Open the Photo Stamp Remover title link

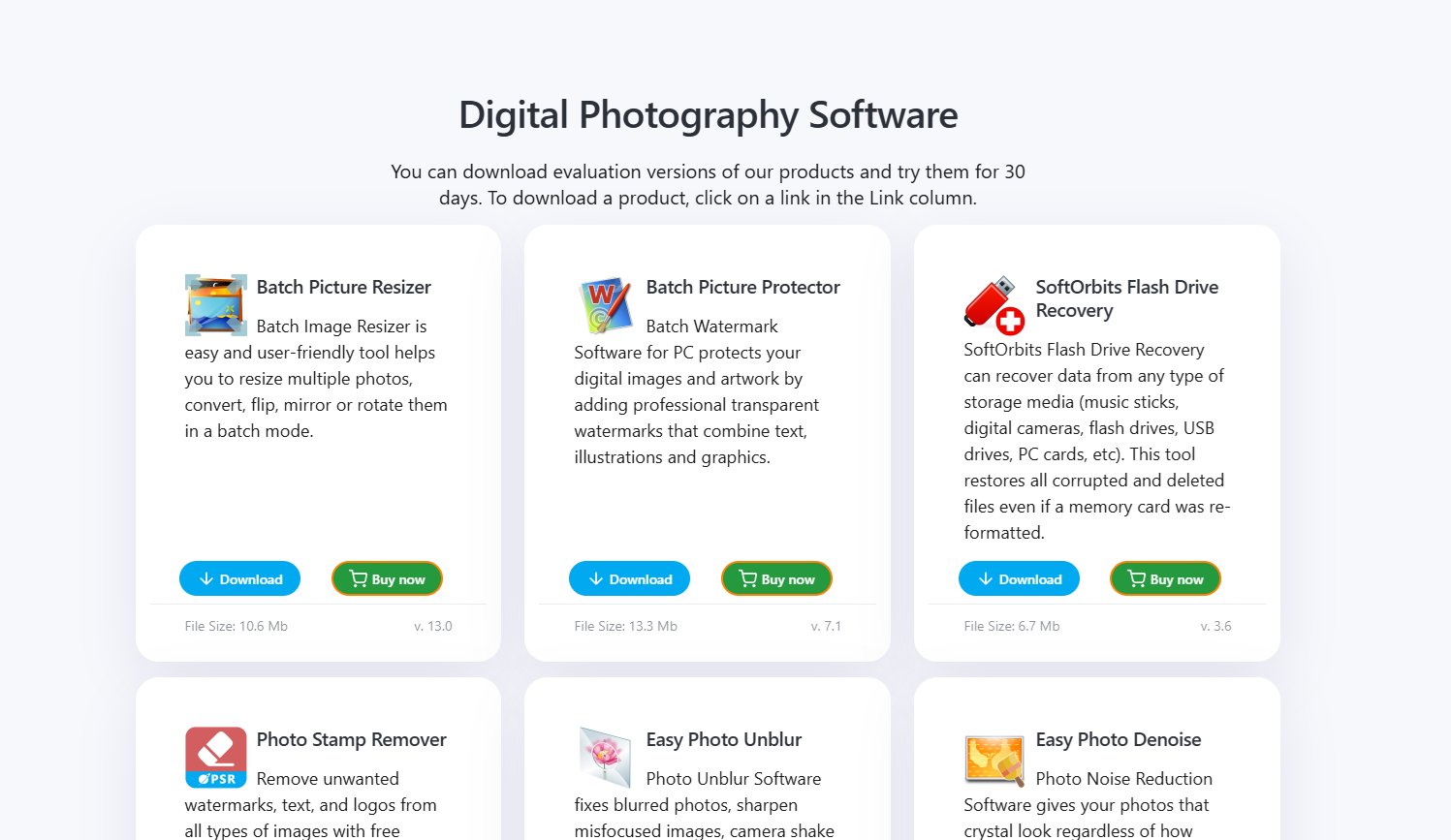pos(352,739)
